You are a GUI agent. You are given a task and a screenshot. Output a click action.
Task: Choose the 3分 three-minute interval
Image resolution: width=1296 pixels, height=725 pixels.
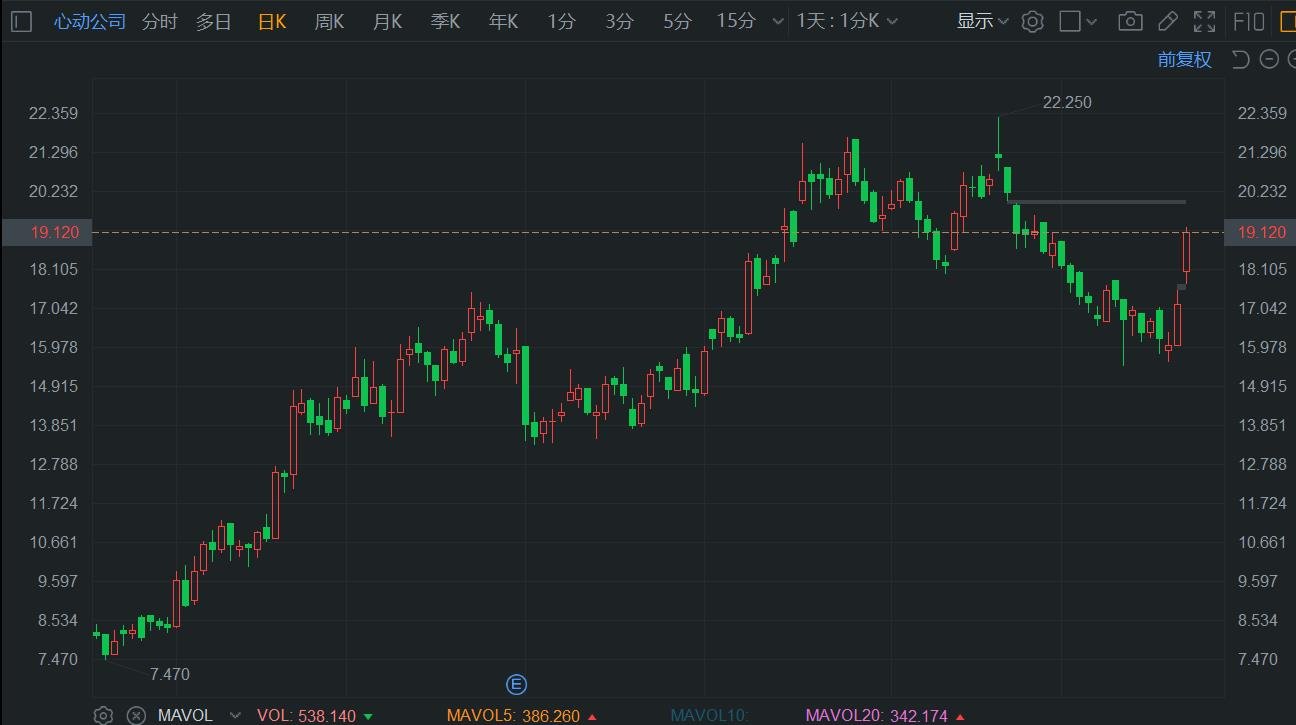pos(619,21)
